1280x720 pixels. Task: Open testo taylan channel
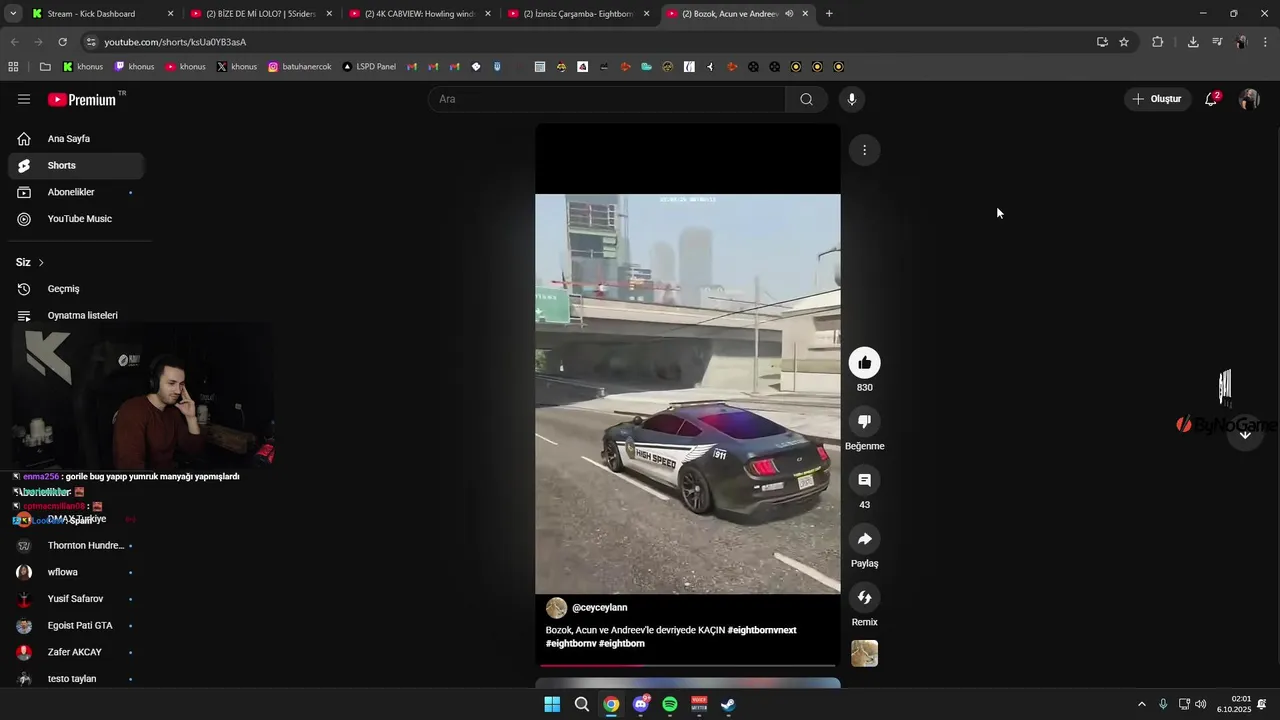(76, 679)
